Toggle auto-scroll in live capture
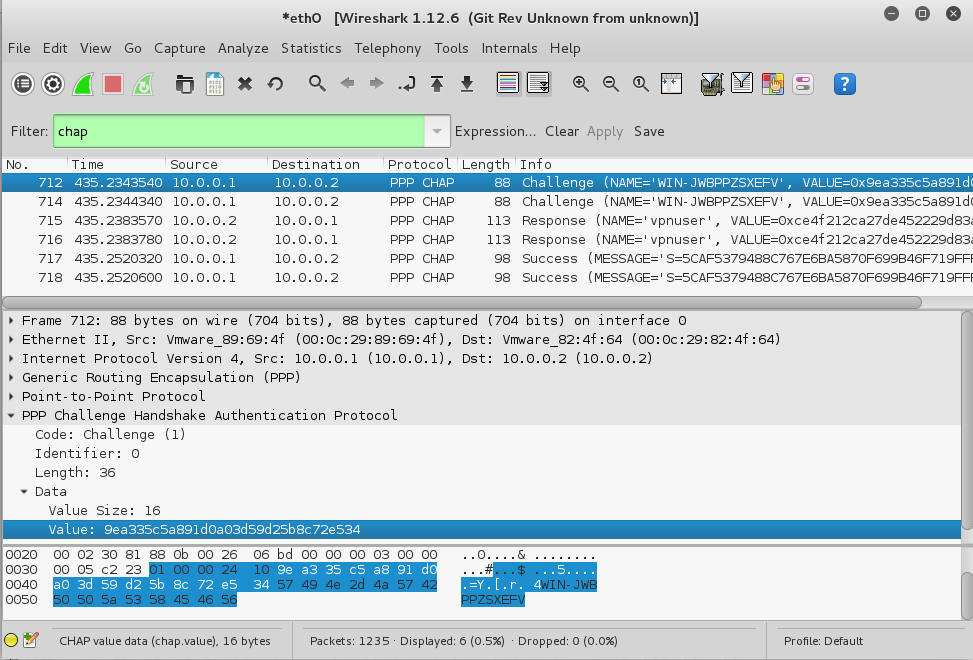The image size is (973, 660). 539,84
